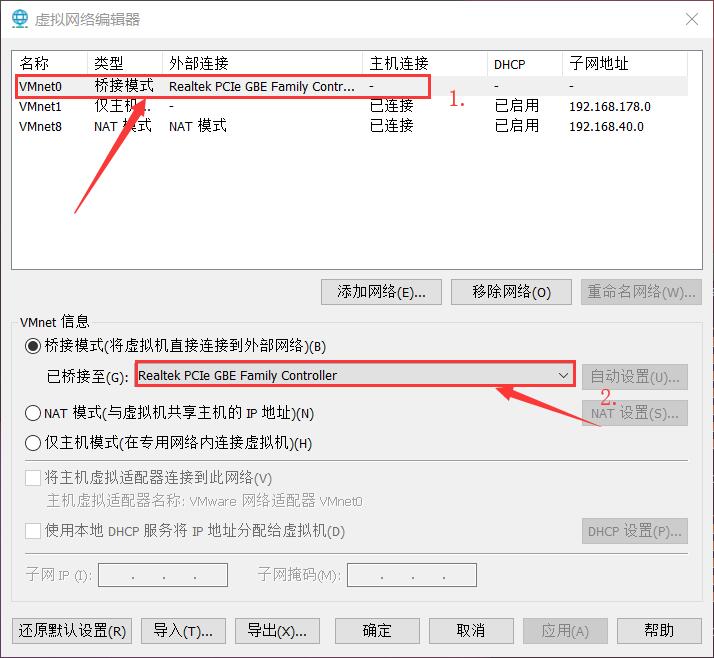
Task: Click 已连接 host connection for VMnet8
Action: (392, 126)
